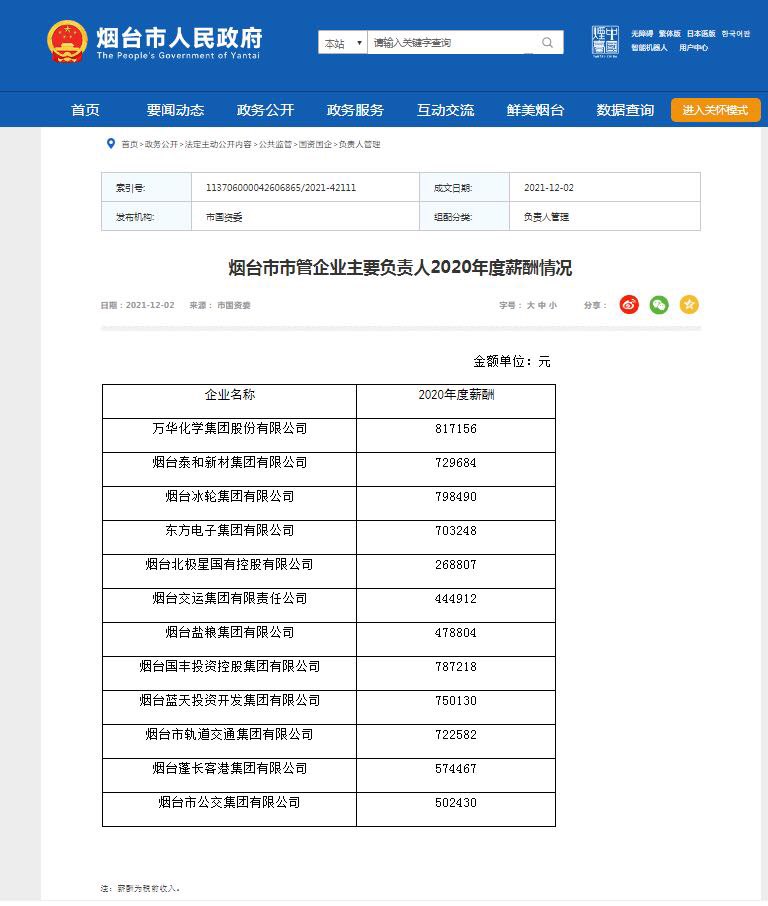
Task: Set font size to 中
Action: 541,305
